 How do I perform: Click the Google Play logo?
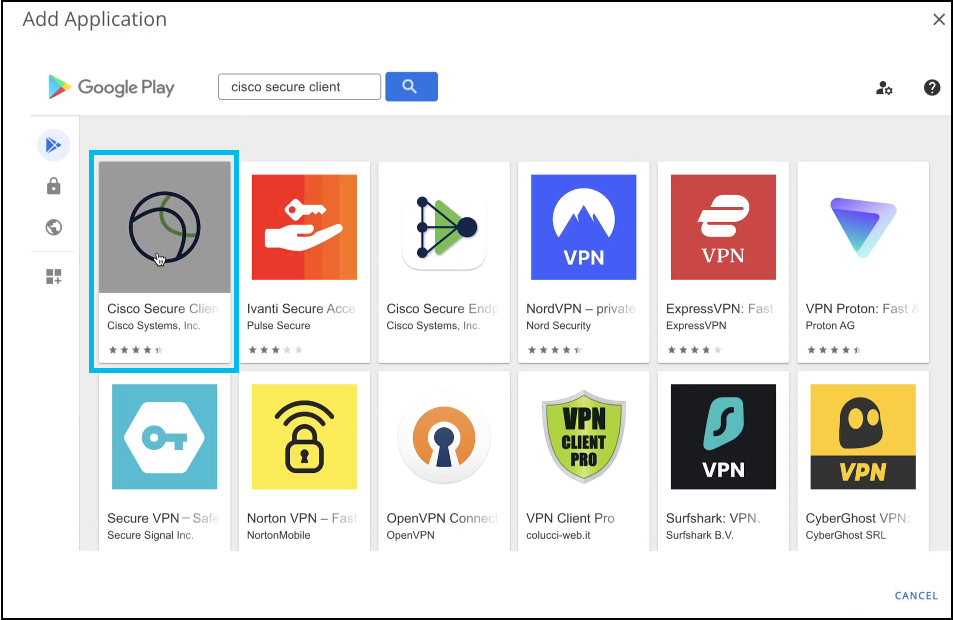(111, 87)
